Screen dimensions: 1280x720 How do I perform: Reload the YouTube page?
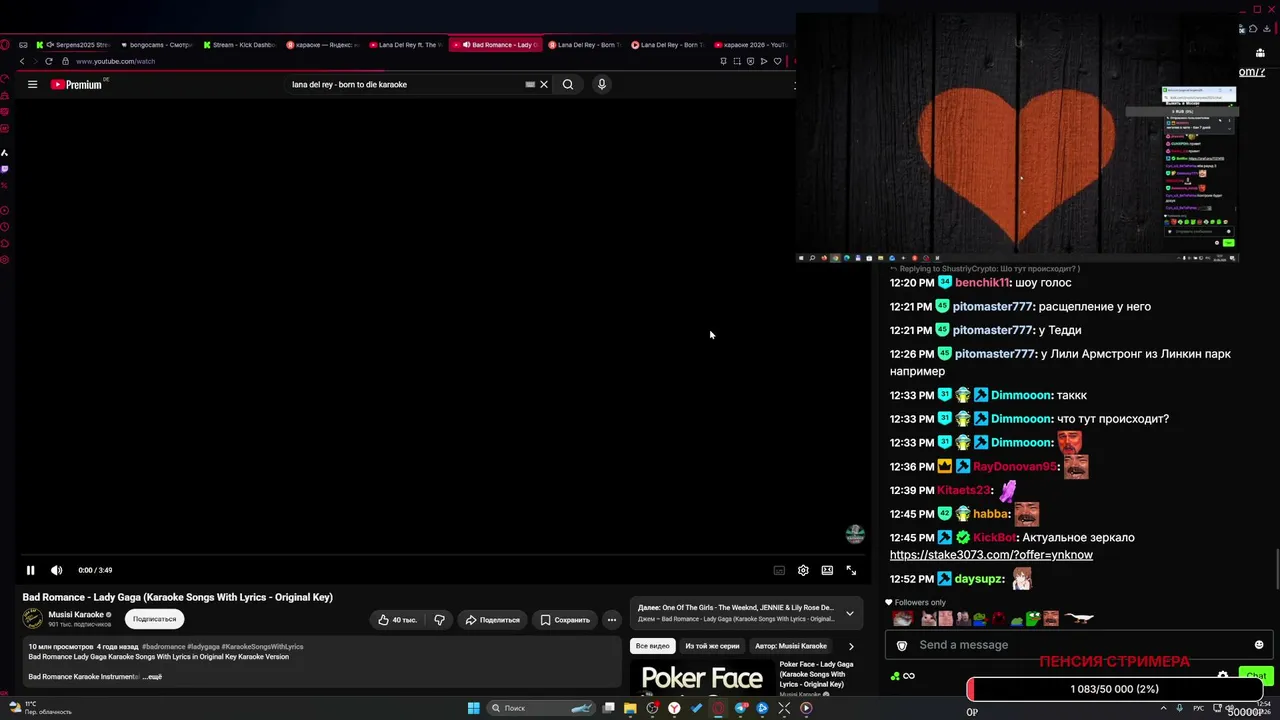pyautogui.click(x=48, y=61)
